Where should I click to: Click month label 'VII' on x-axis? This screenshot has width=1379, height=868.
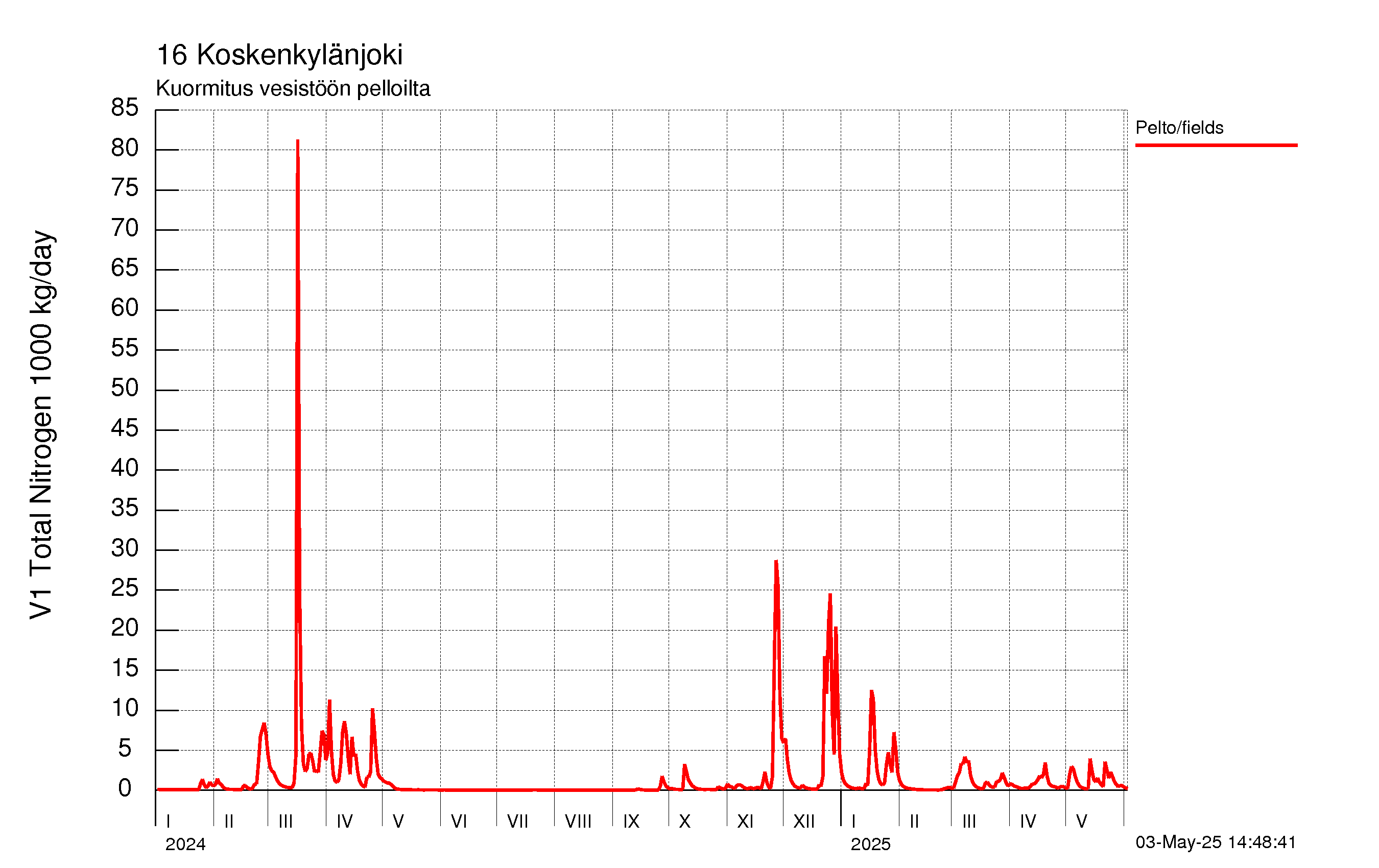coord(518,822)
